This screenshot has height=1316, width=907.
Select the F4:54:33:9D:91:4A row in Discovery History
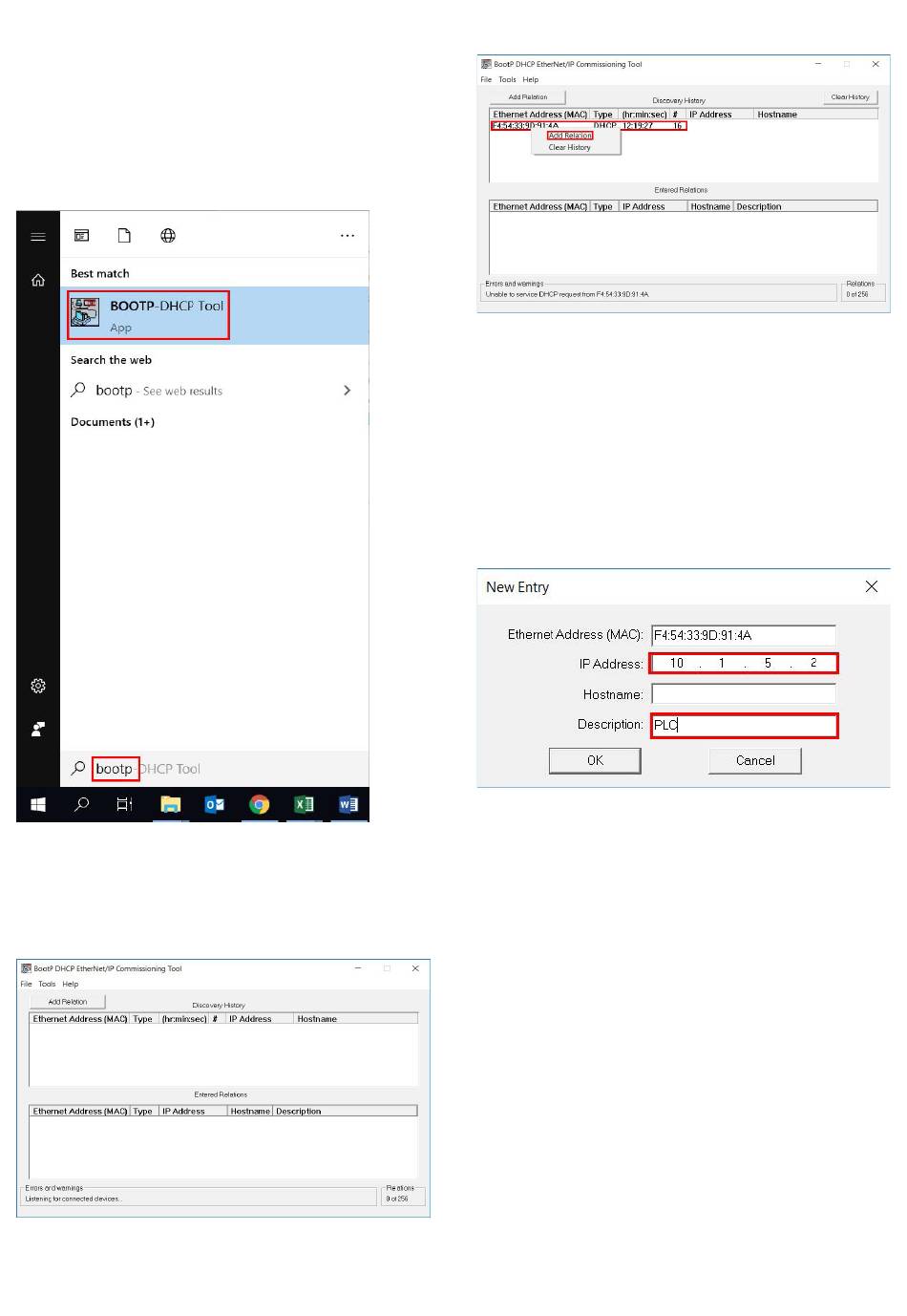[x=588, y=125]
